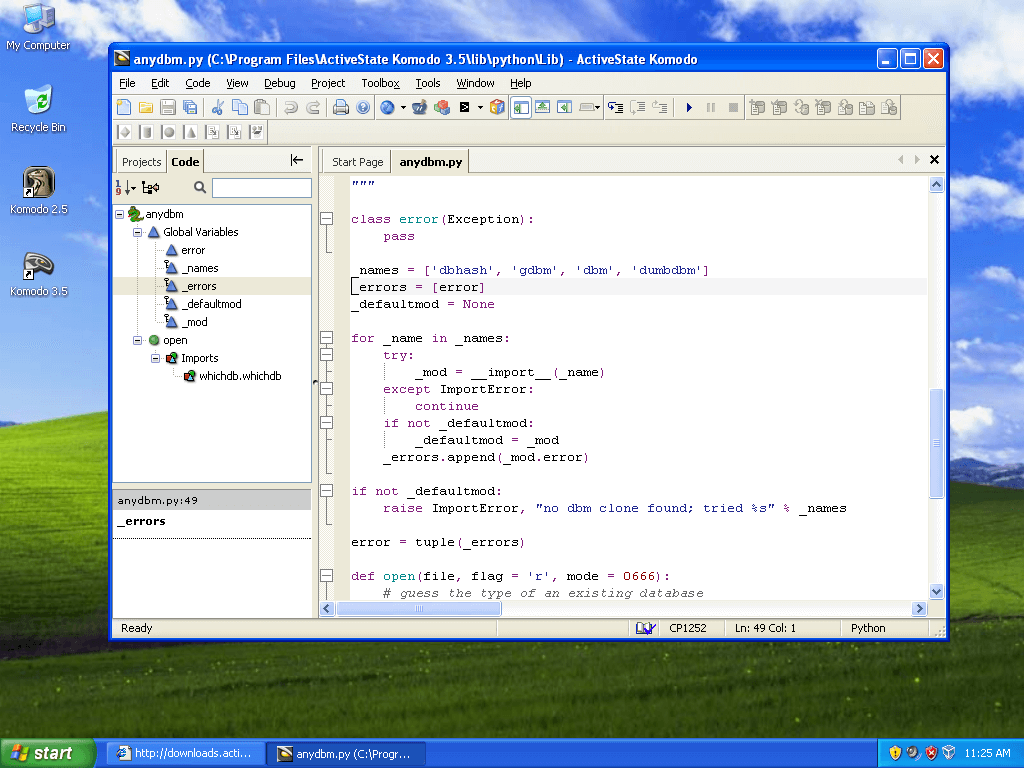1024x768 pixels.
Task: Switch to the Start Page tab
Action: (x=357, y=162)
